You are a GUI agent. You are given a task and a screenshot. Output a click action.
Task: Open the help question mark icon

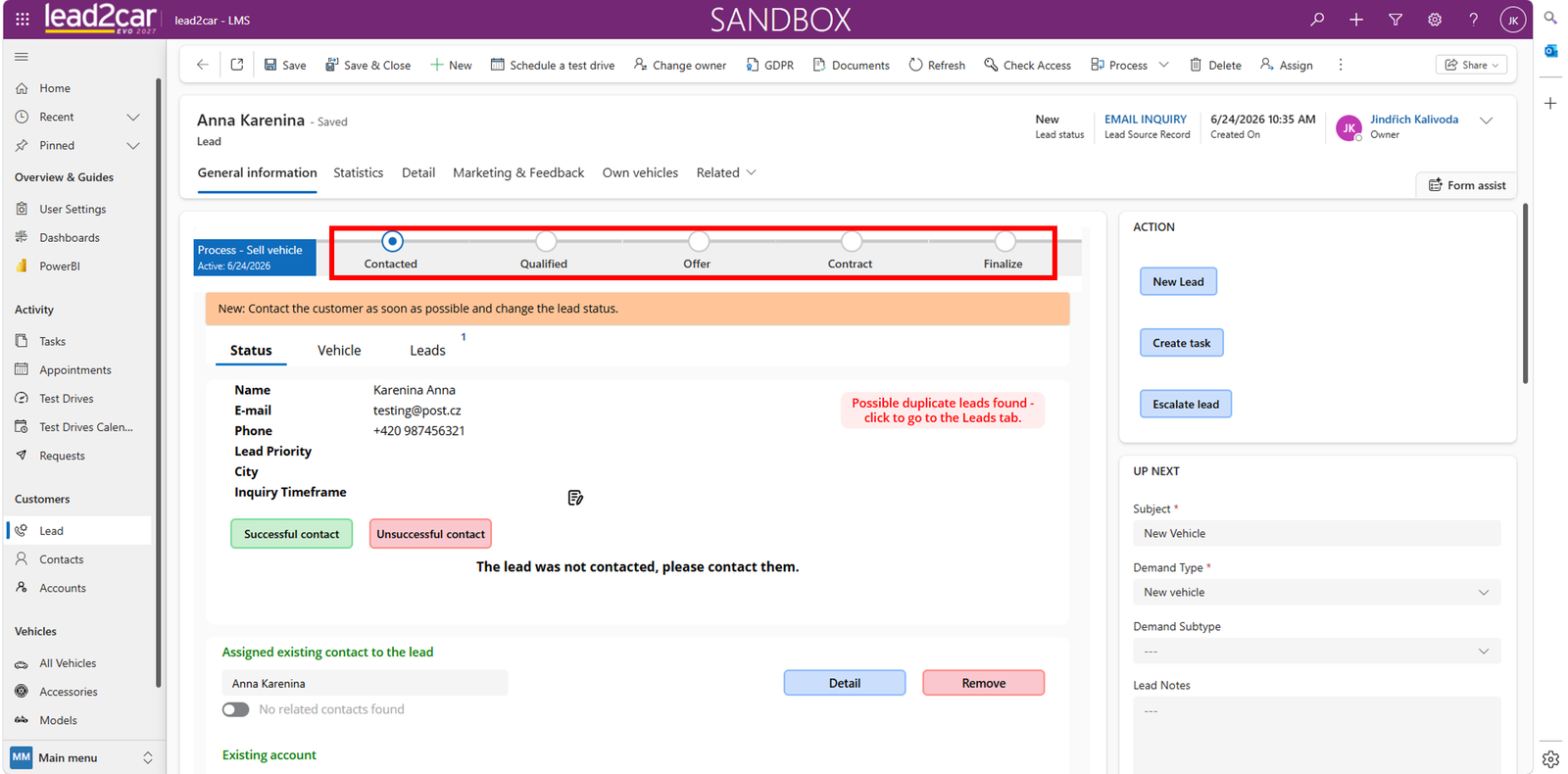[1473, 20]
